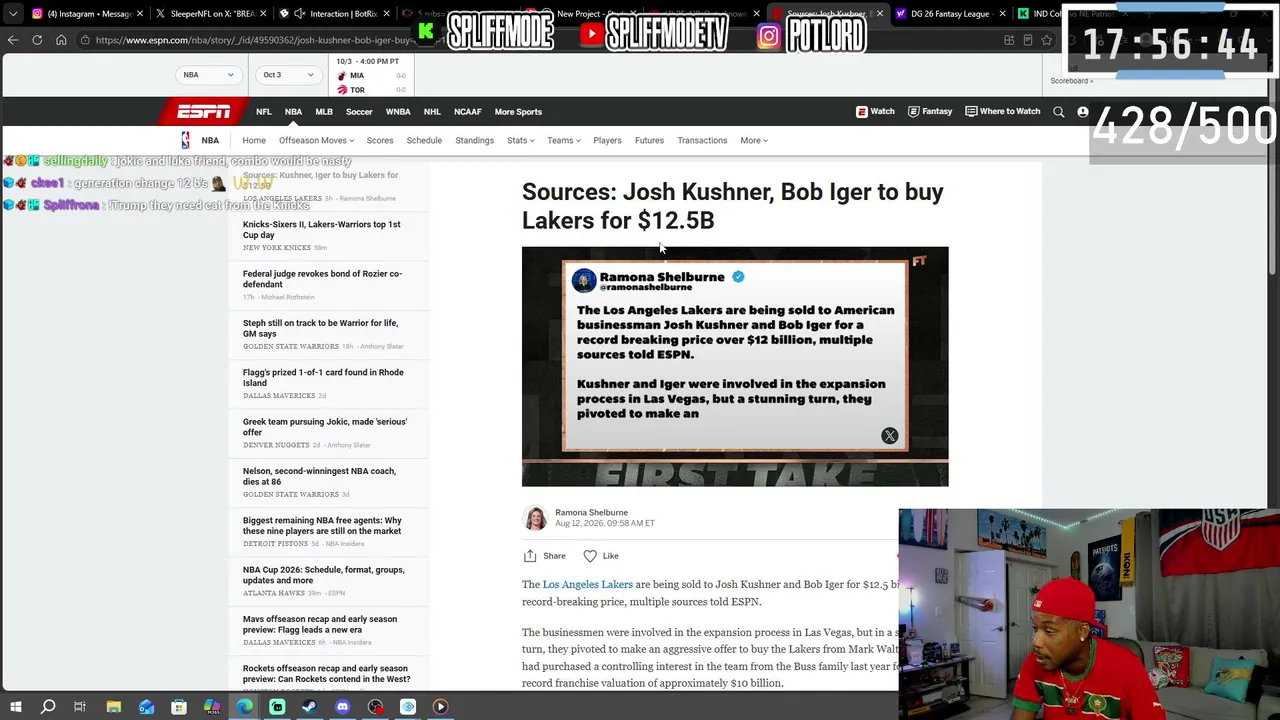Open the Windows Start menu
The height and width of the screenshot is (720, 1280).
[x=15, y=707]
